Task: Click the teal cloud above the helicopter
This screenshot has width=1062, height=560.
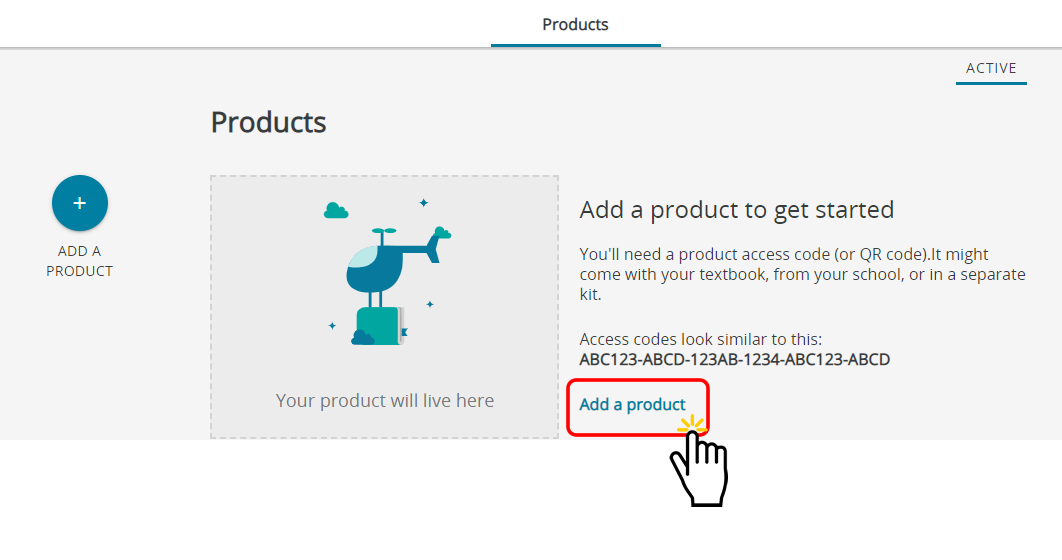Action: (x=336, y=211)
